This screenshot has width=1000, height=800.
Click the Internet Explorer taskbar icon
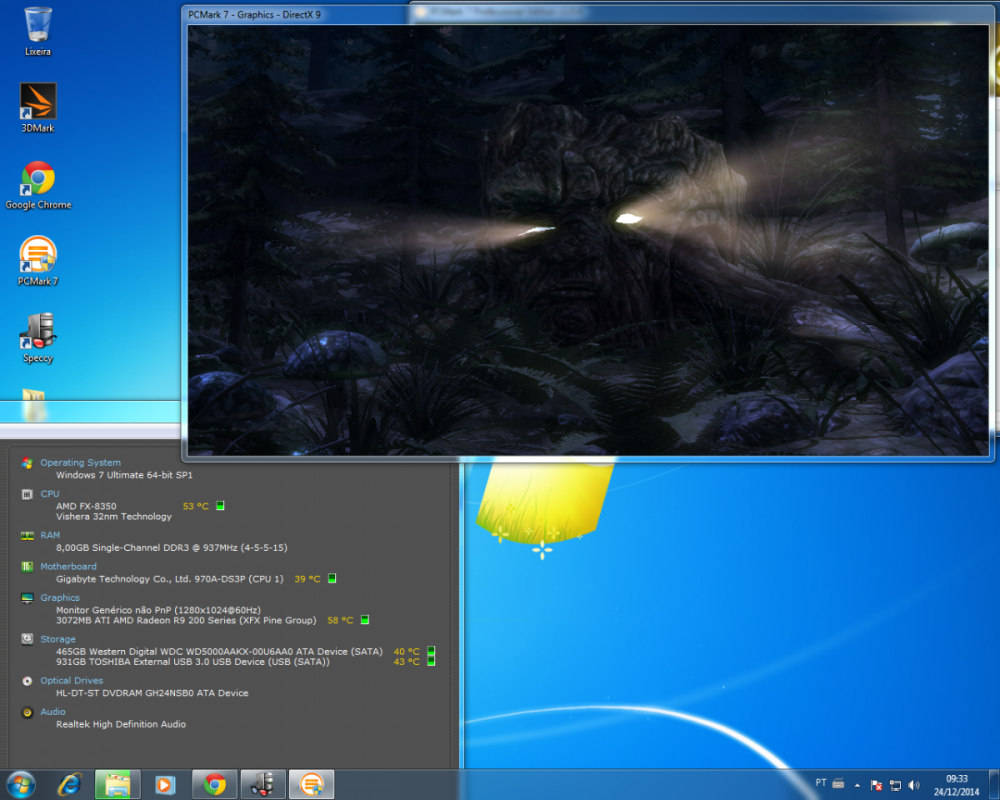[x=69, y=784]
